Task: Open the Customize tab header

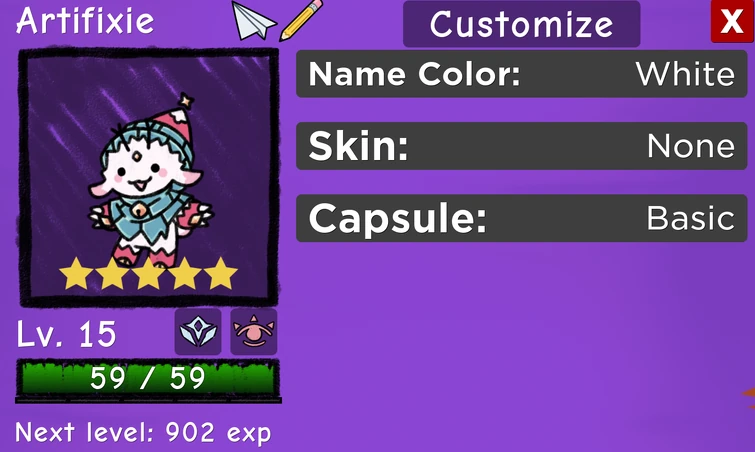Action: (521, 24)
